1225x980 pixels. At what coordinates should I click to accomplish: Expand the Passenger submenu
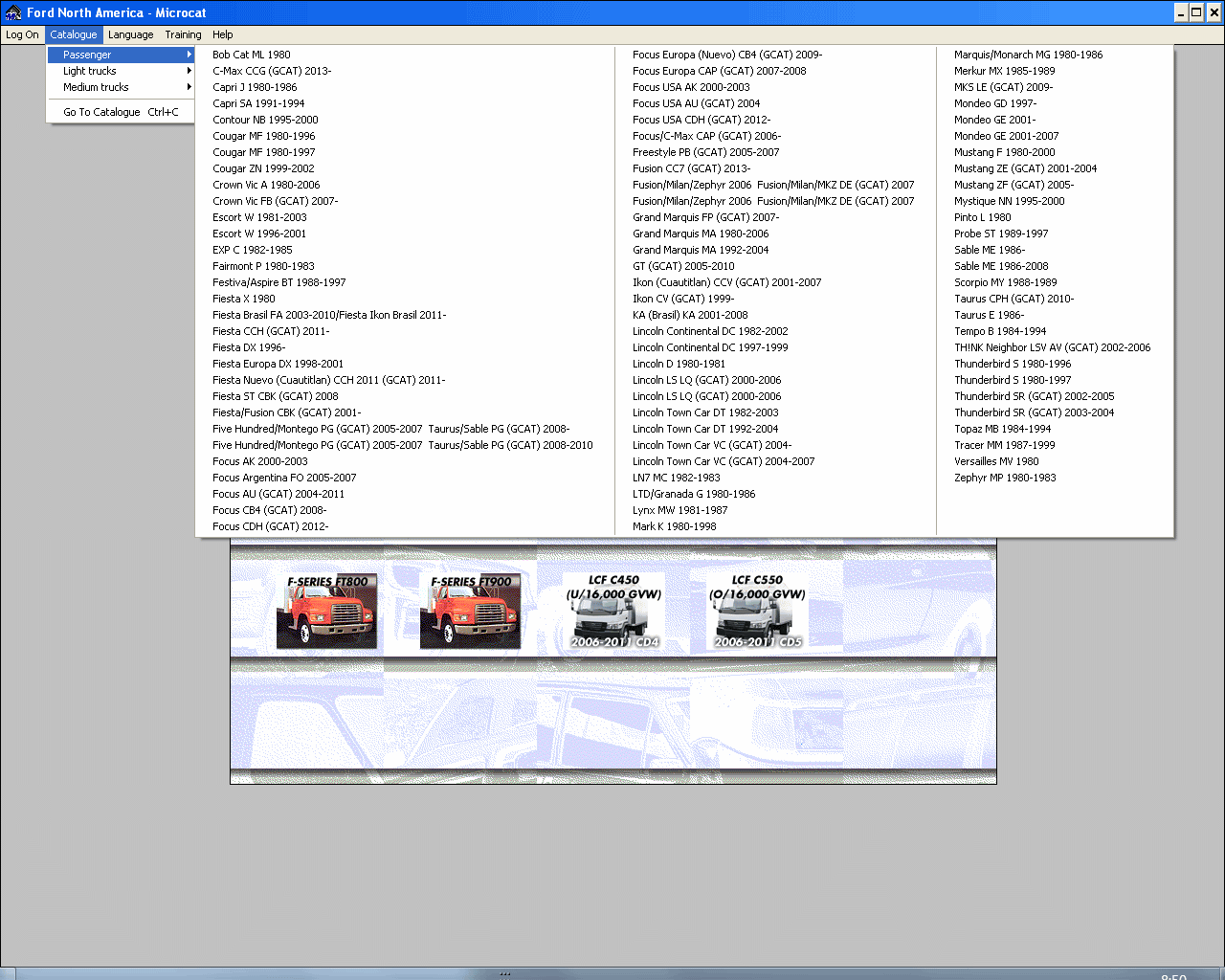[x=122, y=55]
